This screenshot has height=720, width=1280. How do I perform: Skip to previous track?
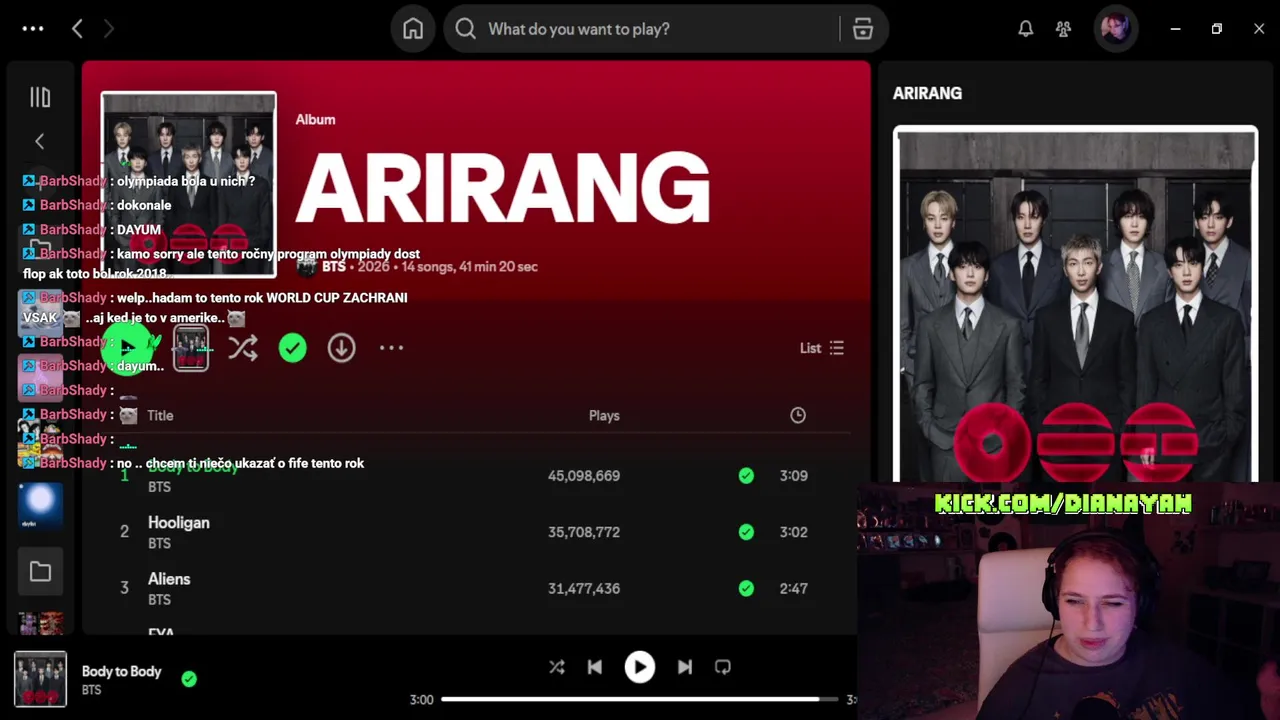pos(595,667)
